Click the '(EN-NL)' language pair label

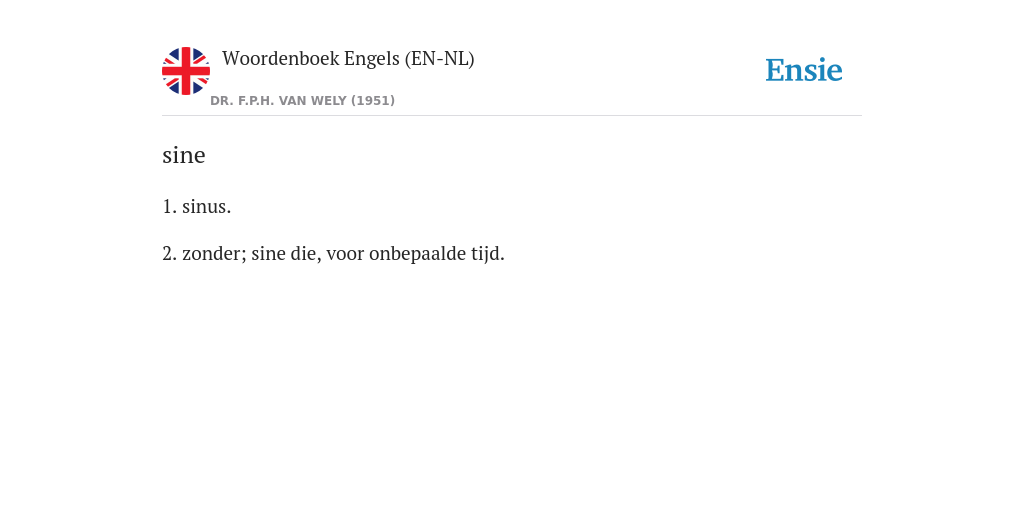pos(440,59)
